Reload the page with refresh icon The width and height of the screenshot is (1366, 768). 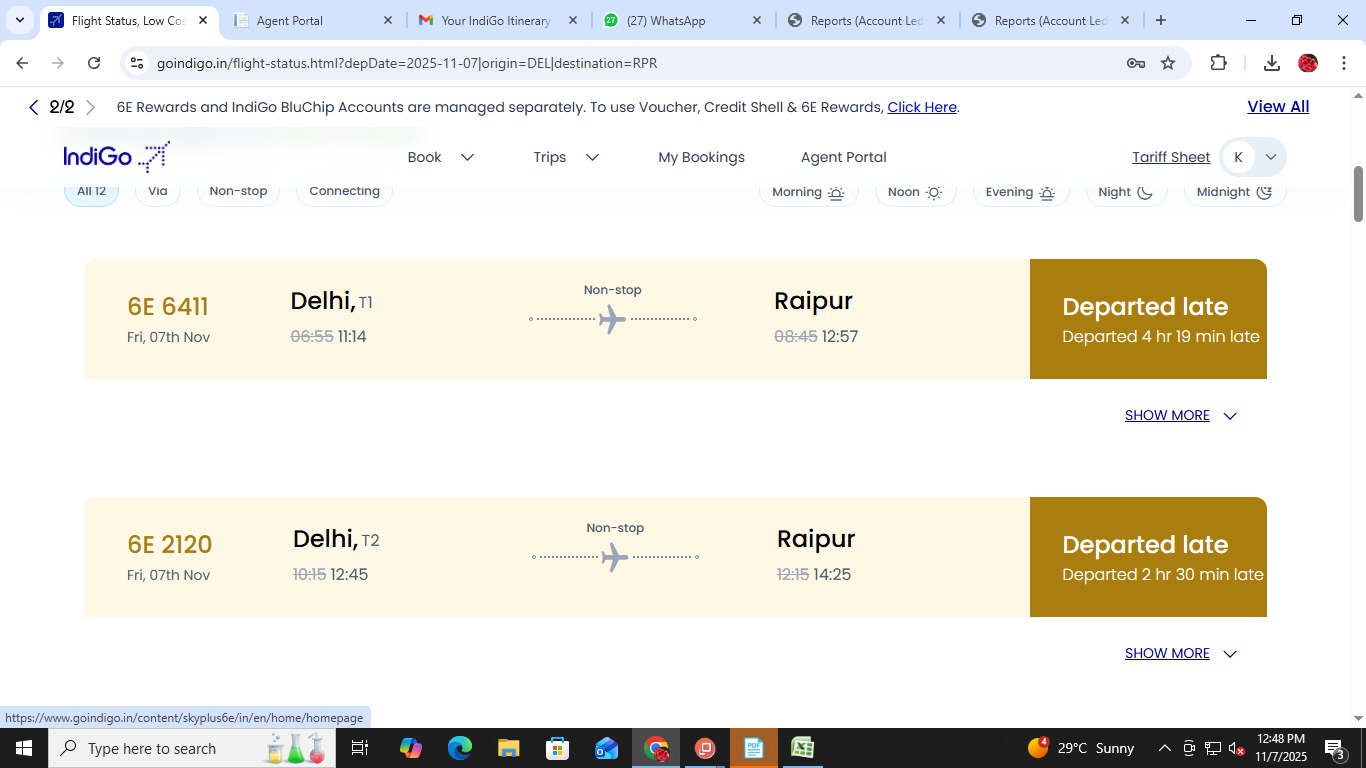coord(94,63)
